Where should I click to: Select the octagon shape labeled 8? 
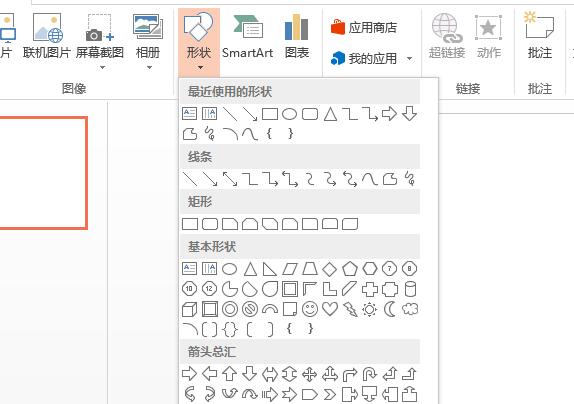tap(409, 269)
